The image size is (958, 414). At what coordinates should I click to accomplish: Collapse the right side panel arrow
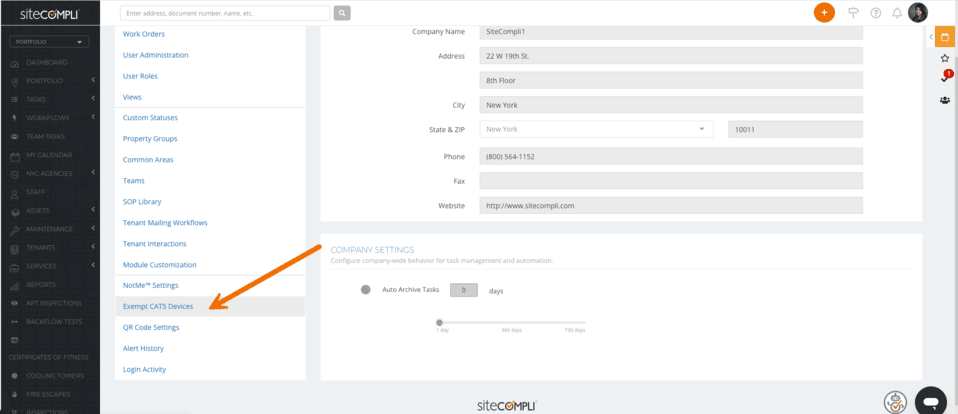tap(931, 37)
